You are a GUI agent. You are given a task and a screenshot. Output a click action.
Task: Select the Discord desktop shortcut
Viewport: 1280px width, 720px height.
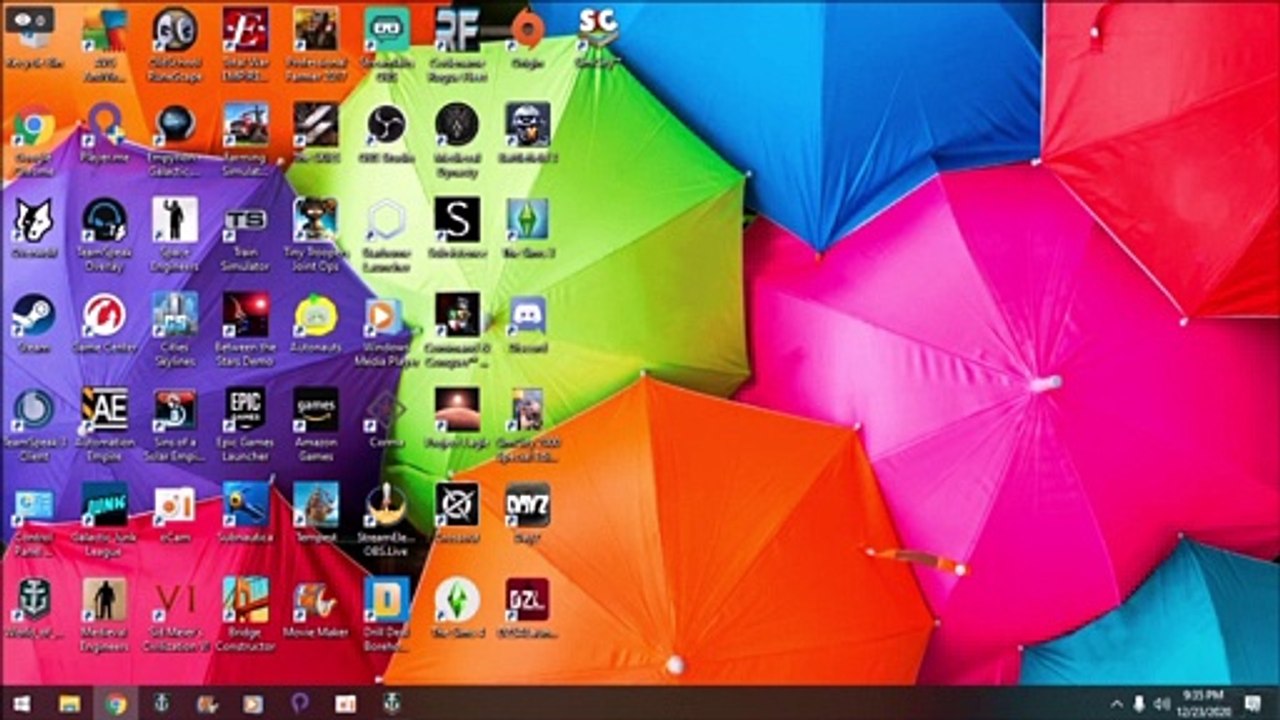(527, 324)
